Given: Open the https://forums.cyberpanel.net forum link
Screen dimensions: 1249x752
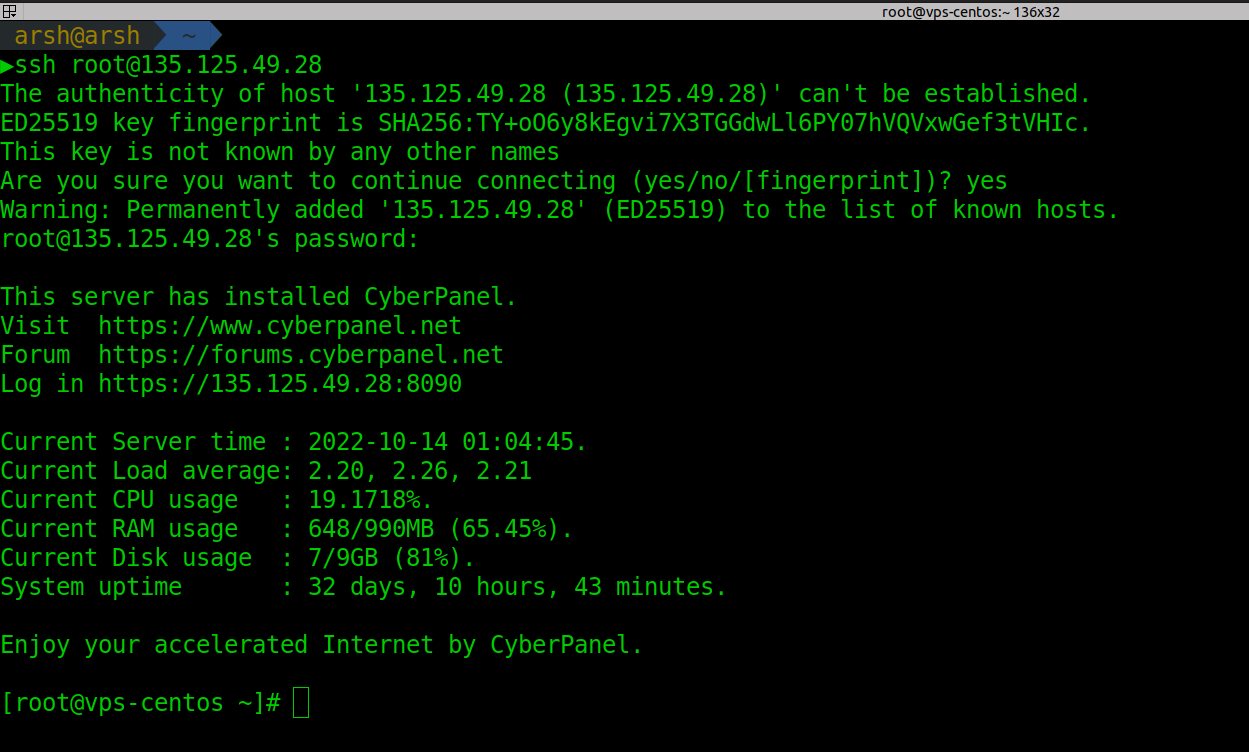Looking at the screenshot, I should pyautogui.click(x=301, y=355).
